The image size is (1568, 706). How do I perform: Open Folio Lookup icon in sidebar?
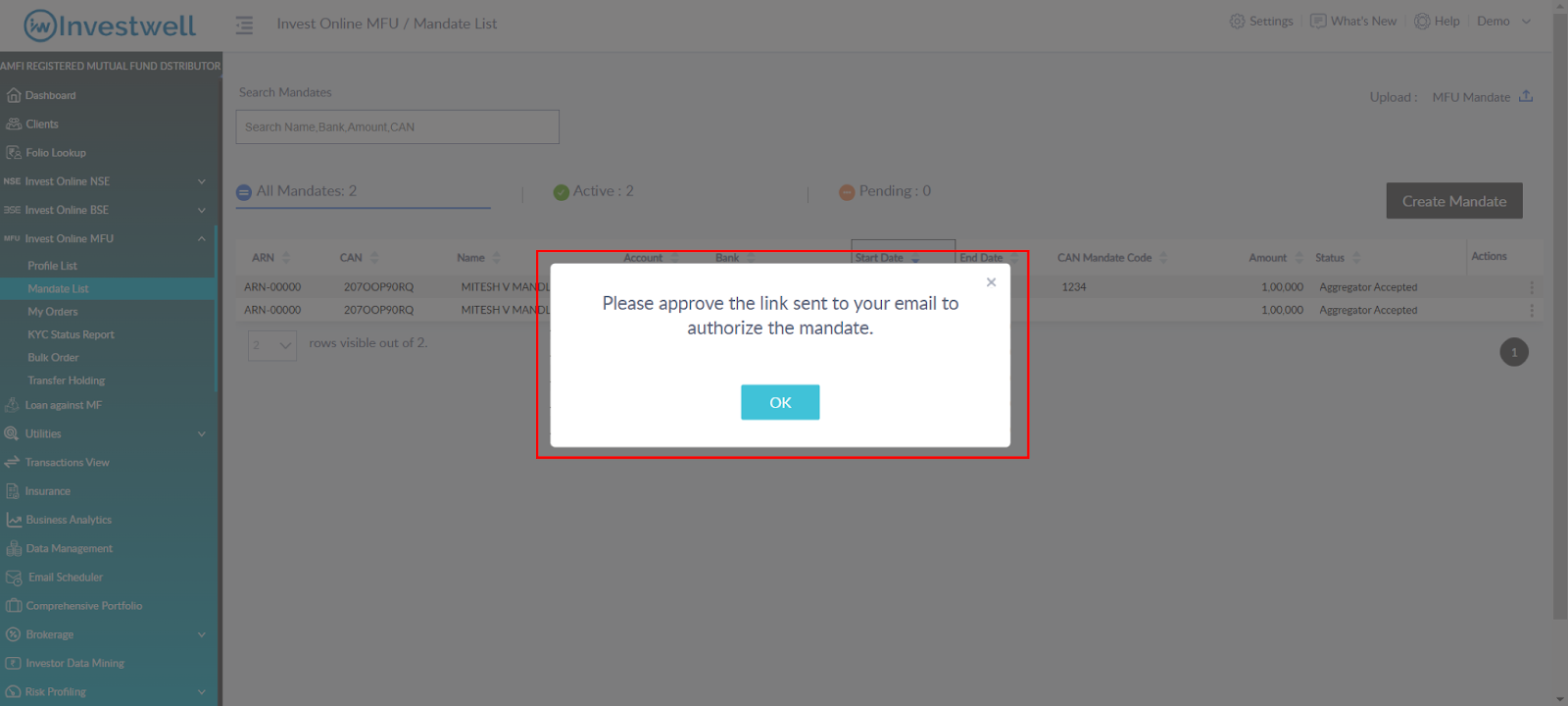[x=14, y=152]
